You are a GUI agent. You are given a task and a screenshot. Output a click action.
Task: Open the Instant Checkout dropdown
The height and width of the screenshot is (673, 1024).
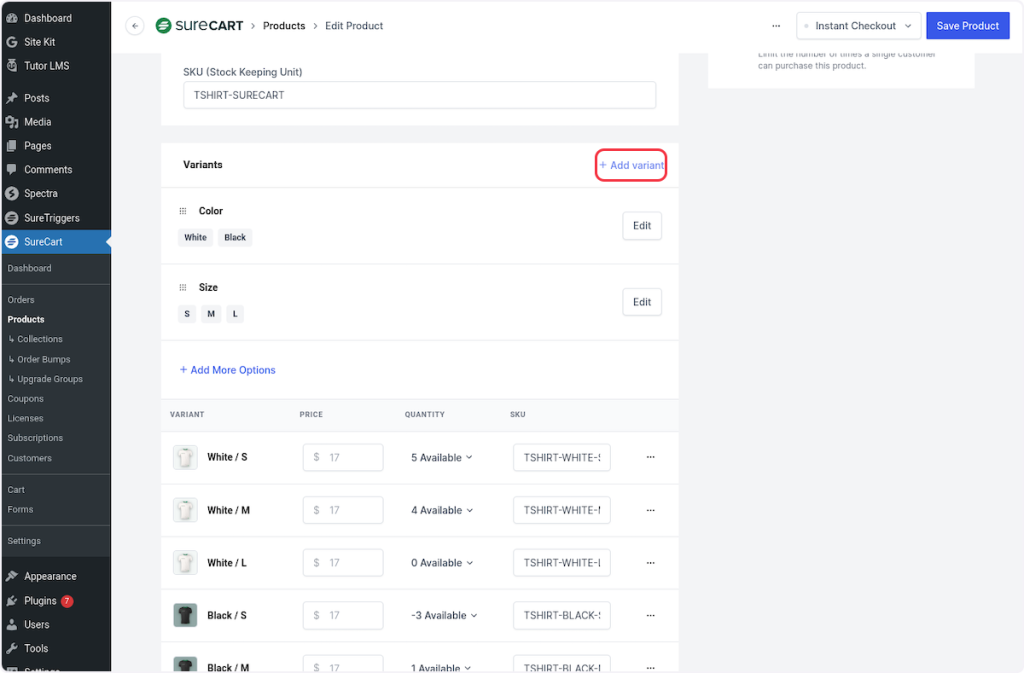858,26
